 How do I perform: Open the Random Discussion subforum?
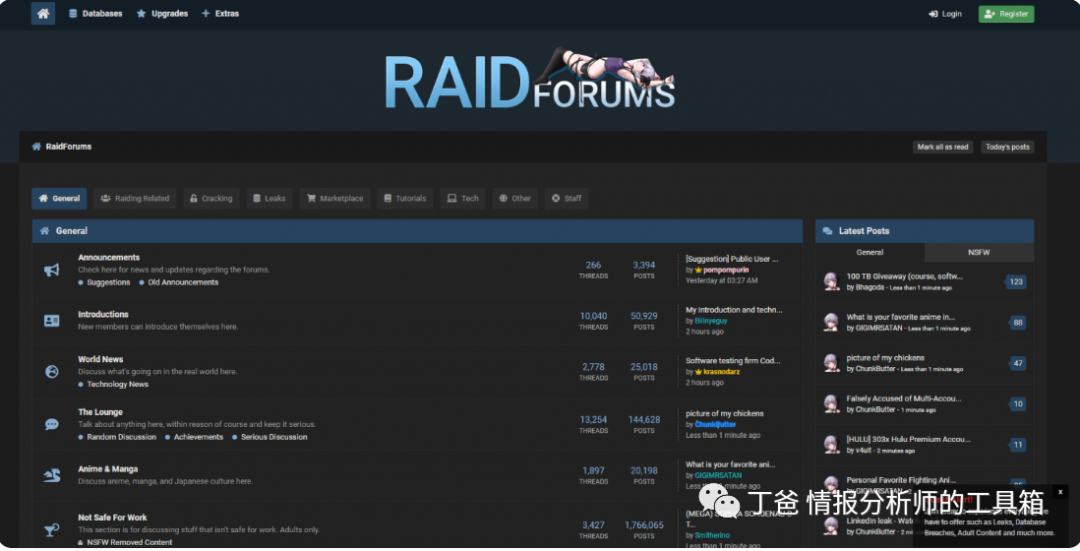click(121, 437)
